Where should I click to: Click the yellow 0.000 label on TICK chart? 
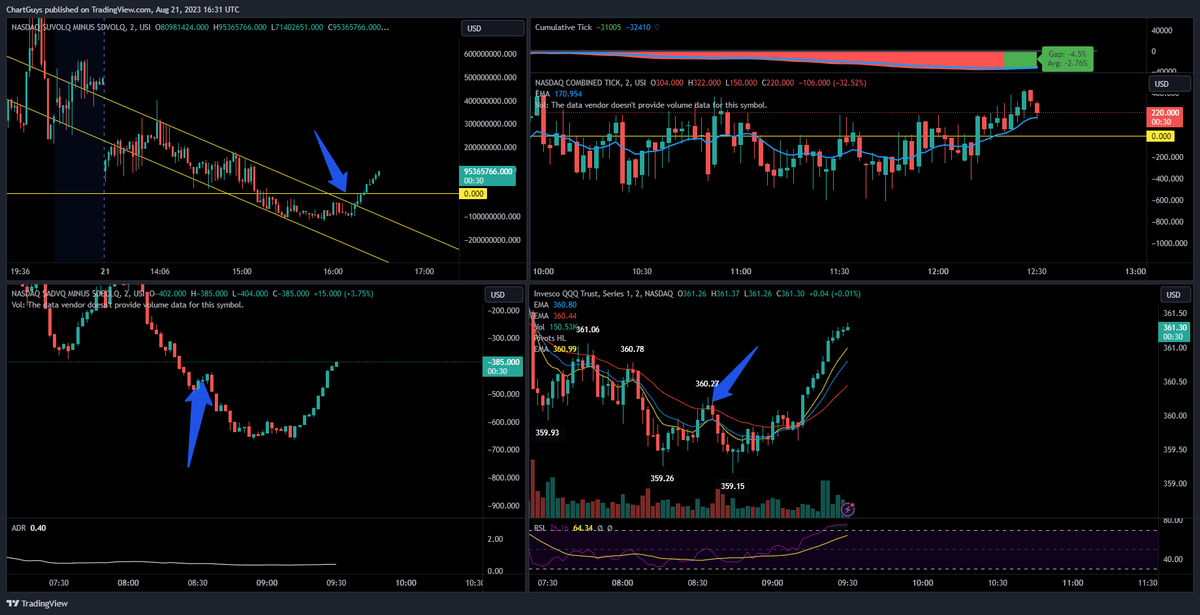pos(1159,135)
